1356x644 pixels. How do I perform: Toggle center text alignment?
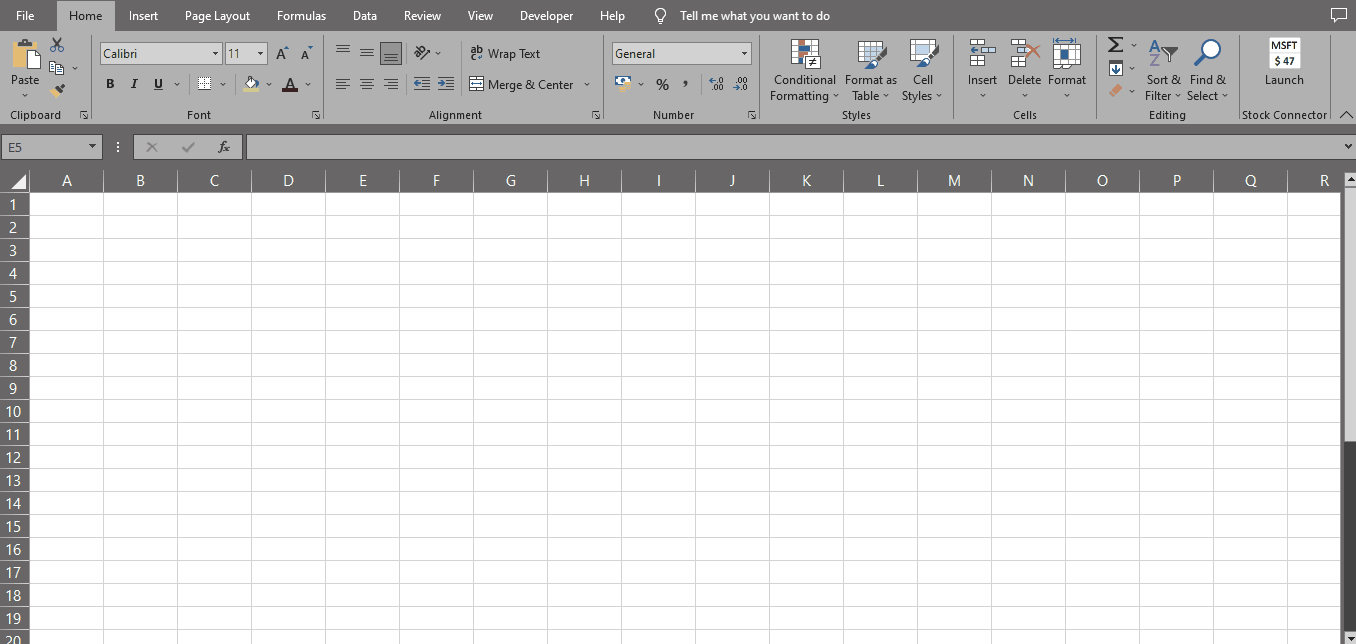click(x=366, y=84)
